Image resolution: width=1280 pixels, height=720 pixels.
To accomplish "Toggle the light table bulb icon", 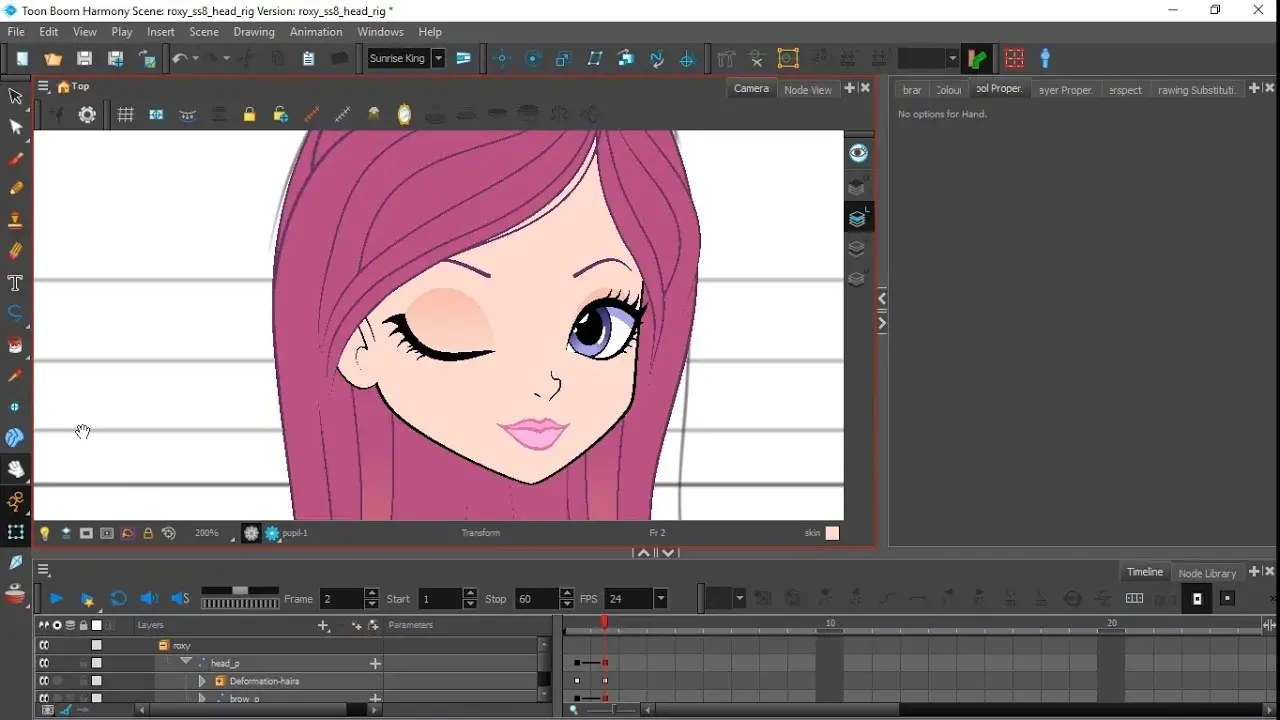I will point(44,533).
